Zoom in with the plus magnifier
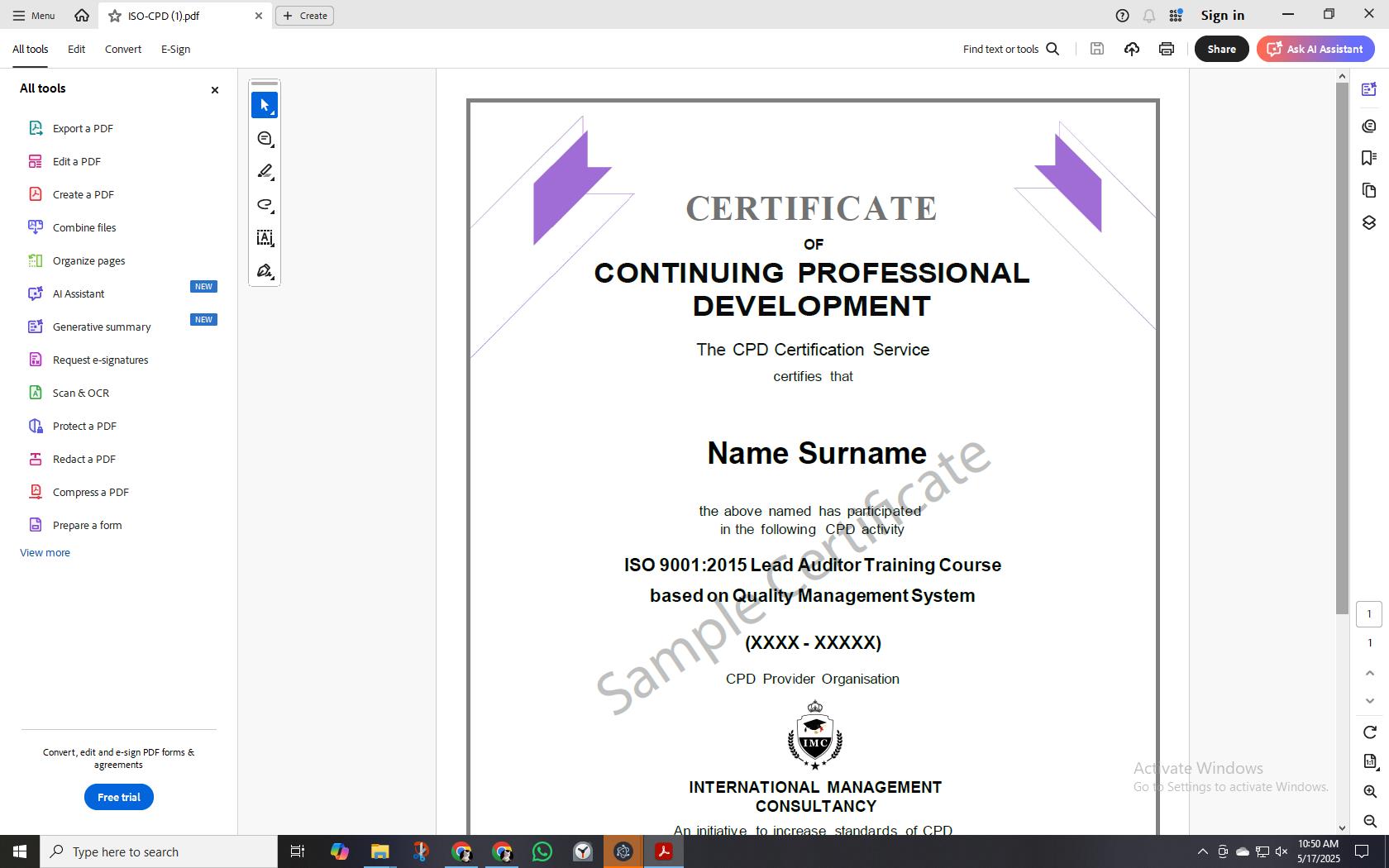Screen dimensions: 1389x868 (1369, 791)
